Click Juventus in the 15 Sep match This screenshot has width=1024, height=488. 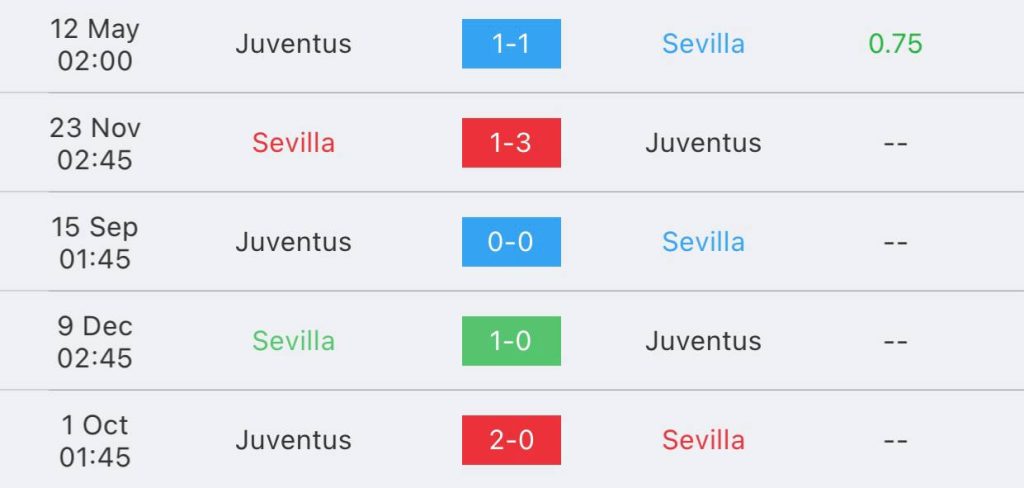(x=293, y=242)
